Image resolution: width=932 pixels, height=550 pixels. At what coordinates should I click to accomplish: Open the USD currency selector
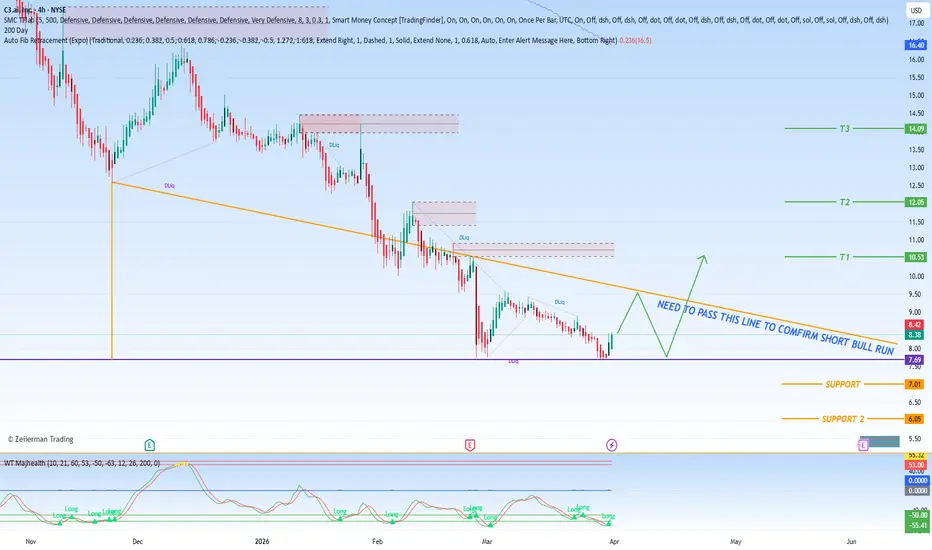click(x=916, y=10)
